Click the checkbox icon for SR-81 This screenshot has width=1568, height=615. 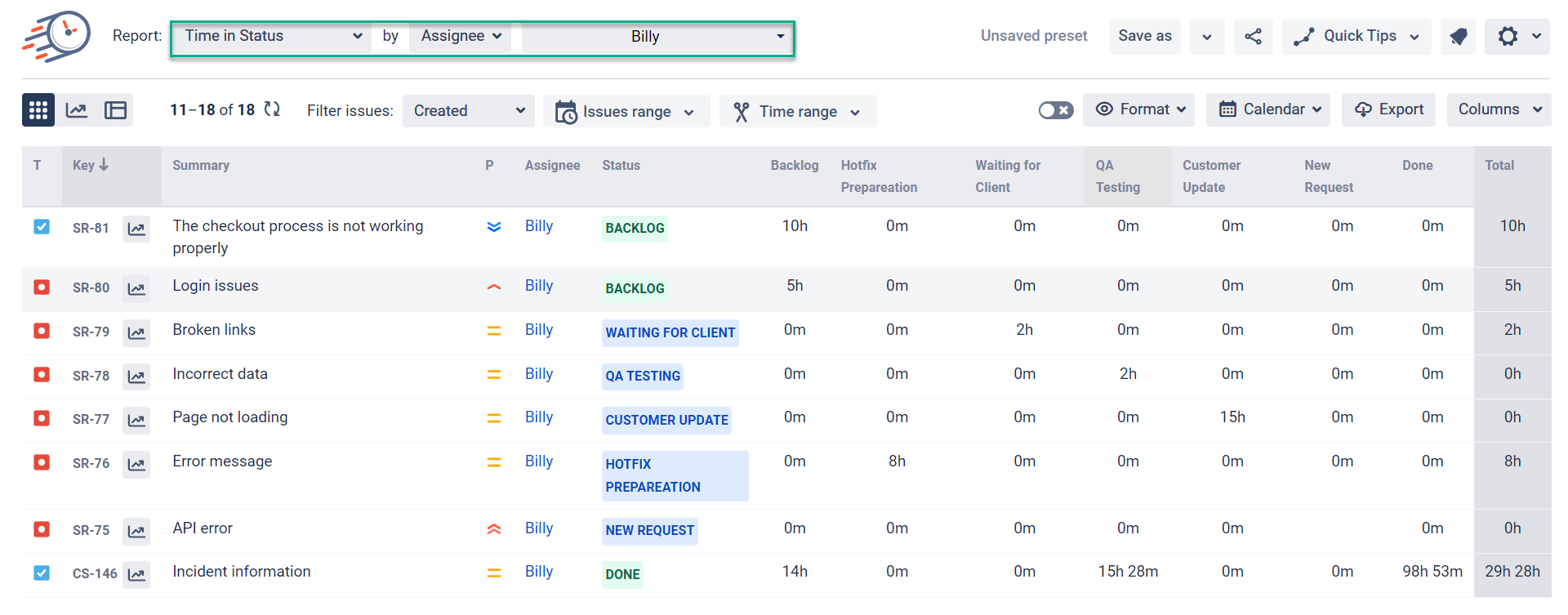[x=42, y=227]
